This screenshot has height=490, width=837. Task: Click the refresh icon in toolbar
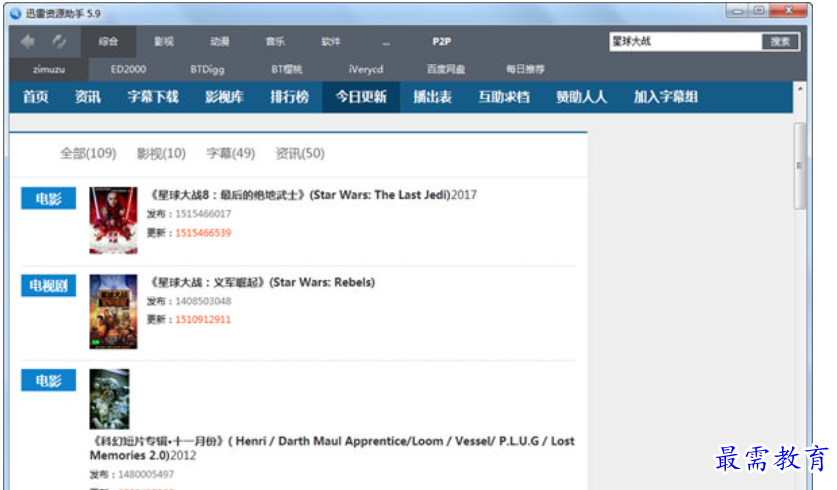tap(59, 41)
